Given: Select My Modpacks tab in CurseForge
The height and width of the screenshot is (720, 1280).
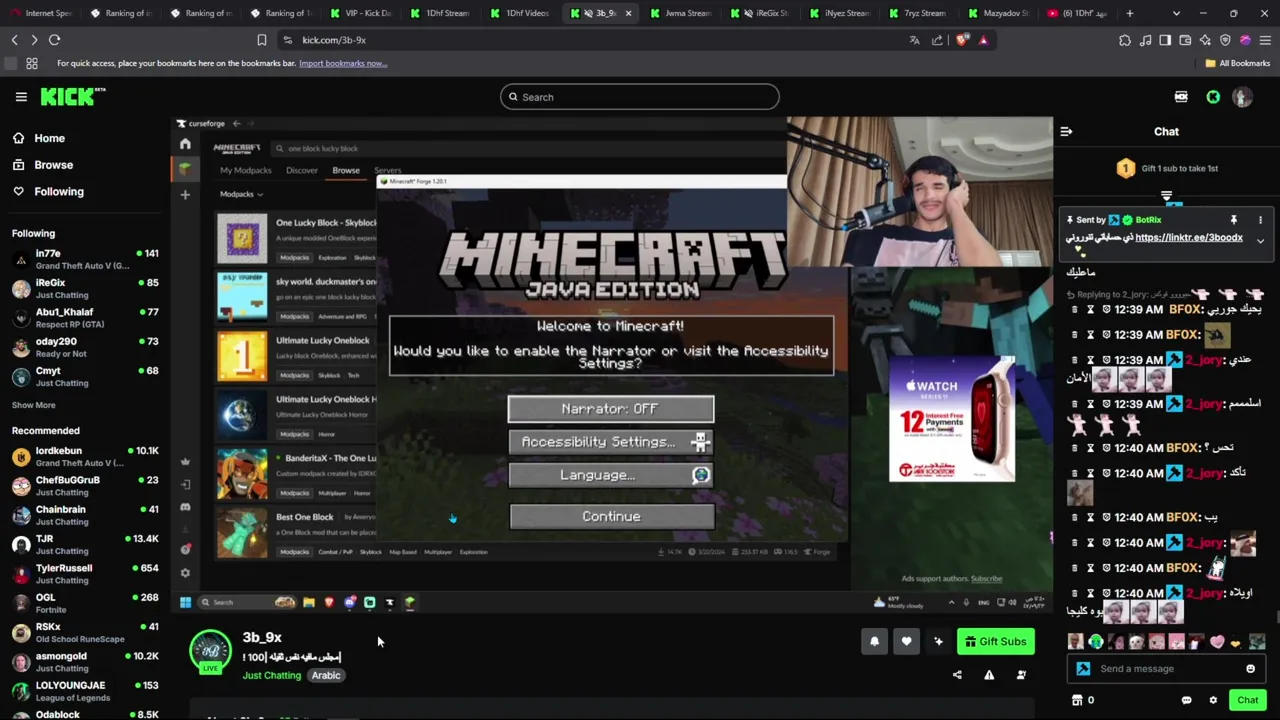Looking at the screenshot, I should click(x=245, y=170).
